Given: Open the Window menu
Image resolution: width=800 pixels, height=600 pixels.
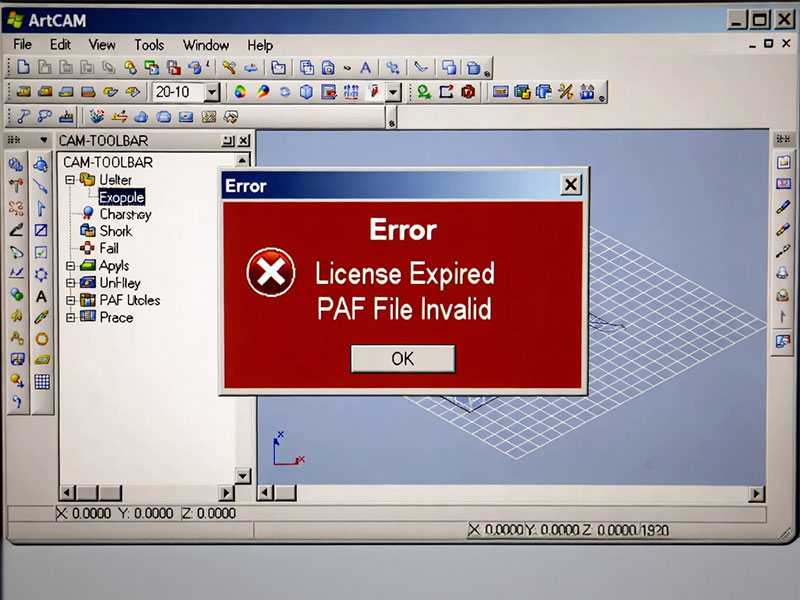Looking at the screenshot, I should pyautogui.click(x=206, y=45).
